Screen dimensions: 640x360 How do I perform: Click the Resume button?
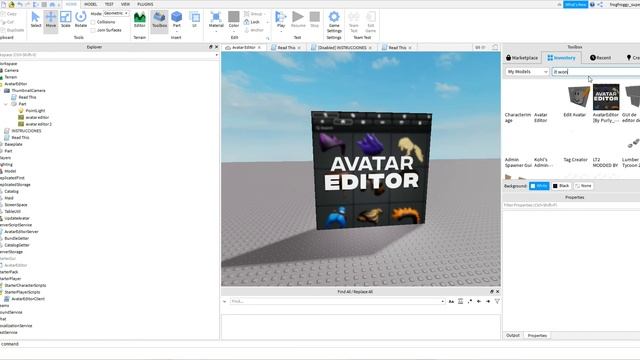coord(298,20)
